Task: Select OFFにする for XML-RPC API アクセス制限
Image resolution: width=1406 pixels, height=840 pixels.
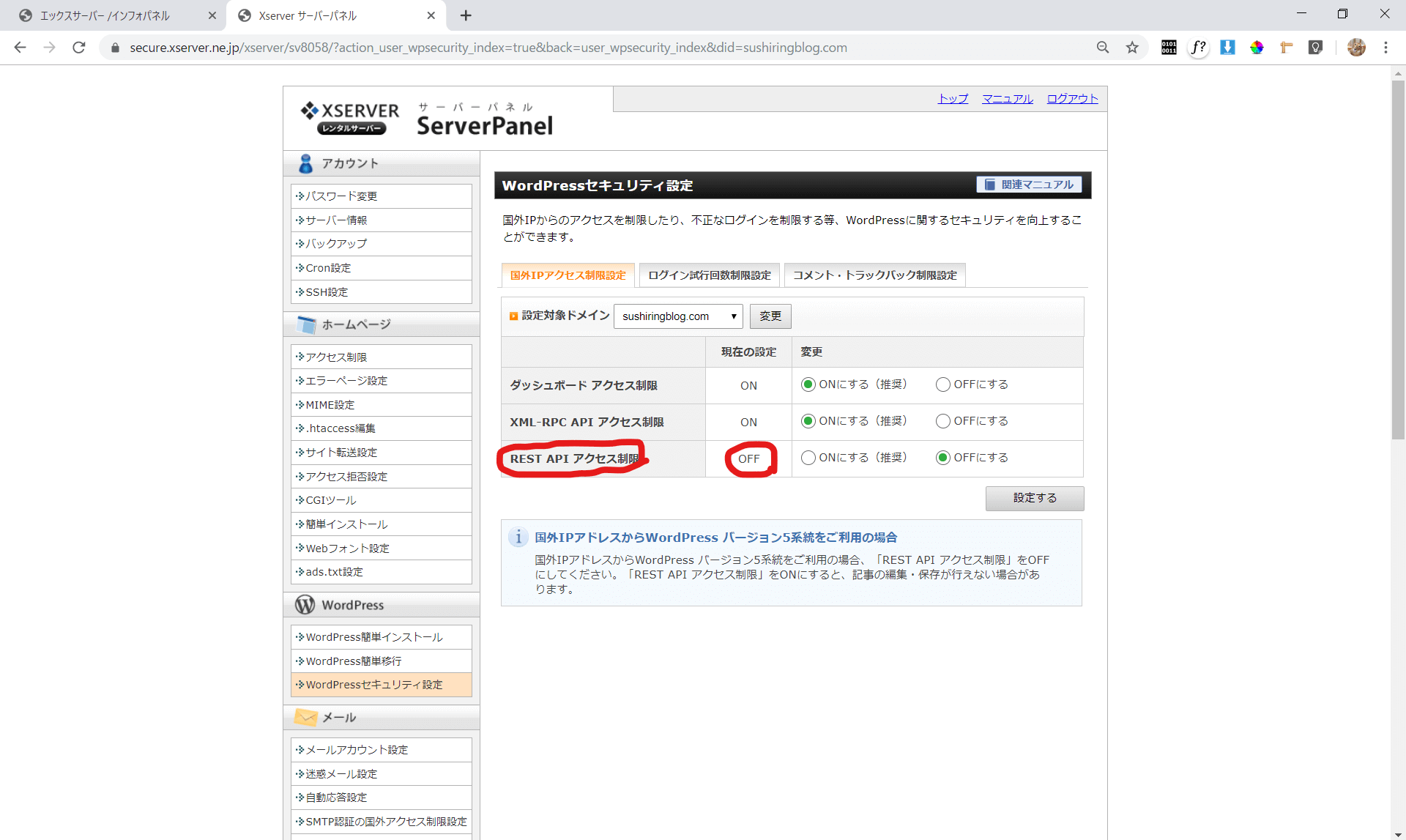Action: click(943, 421)
